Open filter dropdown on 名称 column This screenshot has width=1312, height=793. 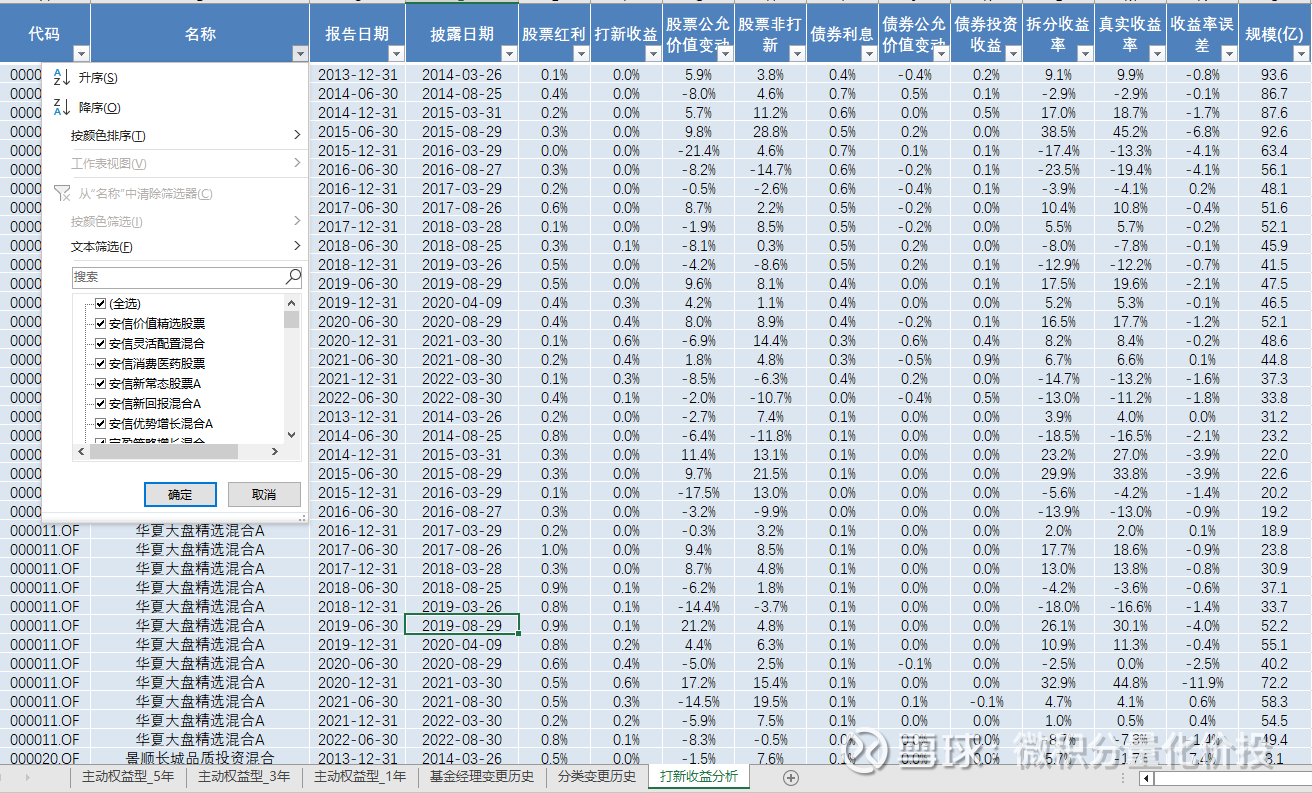[x=299, y=54]
